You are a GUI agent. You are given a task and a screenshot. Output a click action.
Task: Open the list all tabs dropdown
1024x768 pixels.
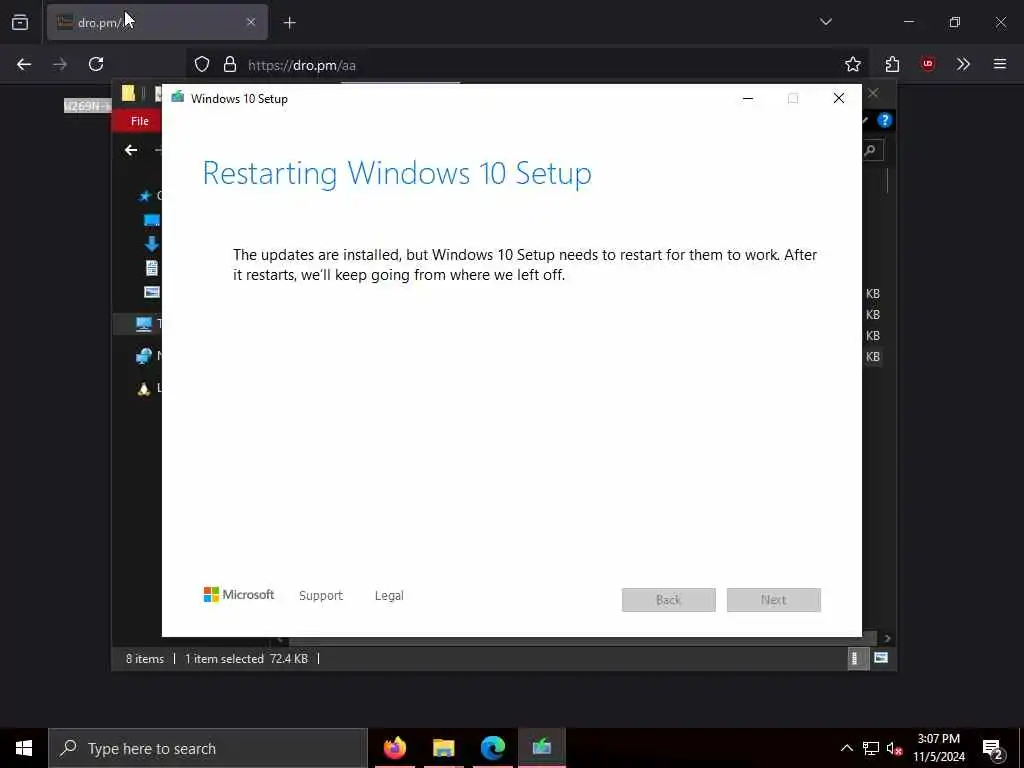coord(825,22)
